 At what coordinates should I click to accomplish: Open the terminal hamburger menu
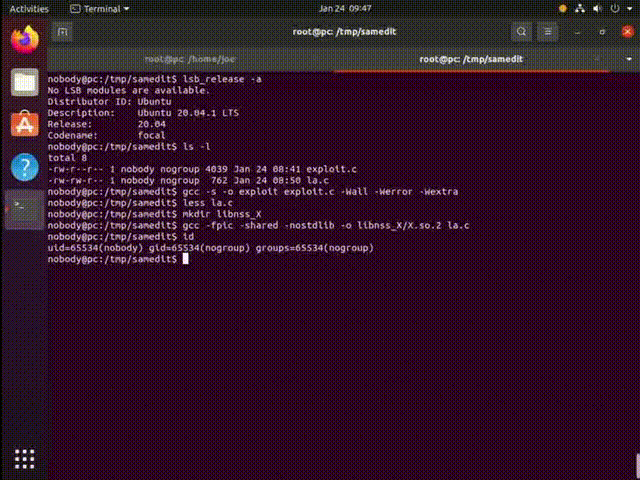click(x=547, y=32)
